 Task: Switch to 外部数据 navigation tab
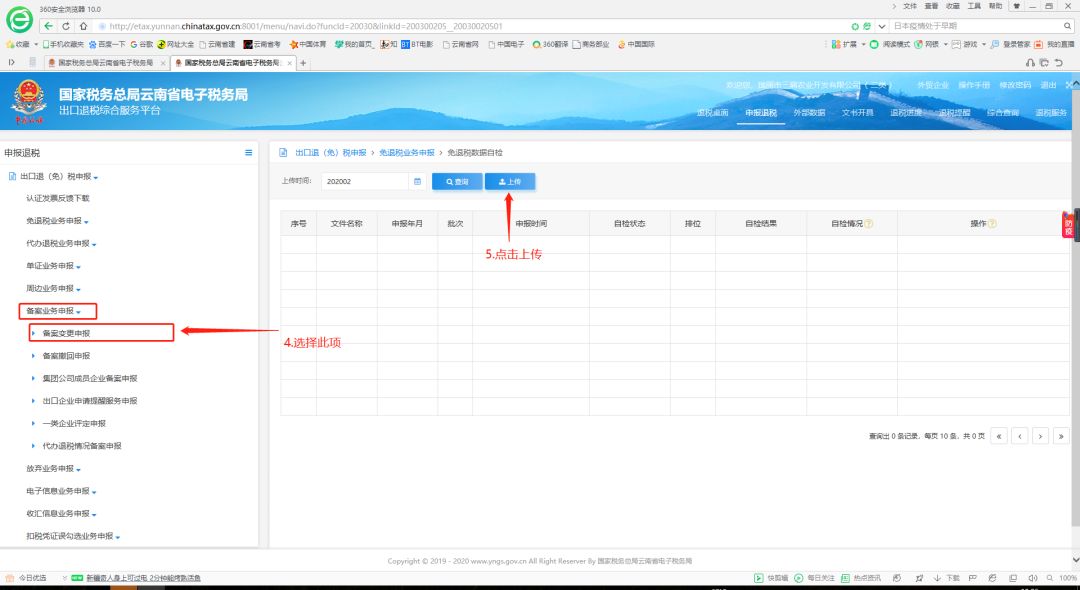tap(809, 113)
